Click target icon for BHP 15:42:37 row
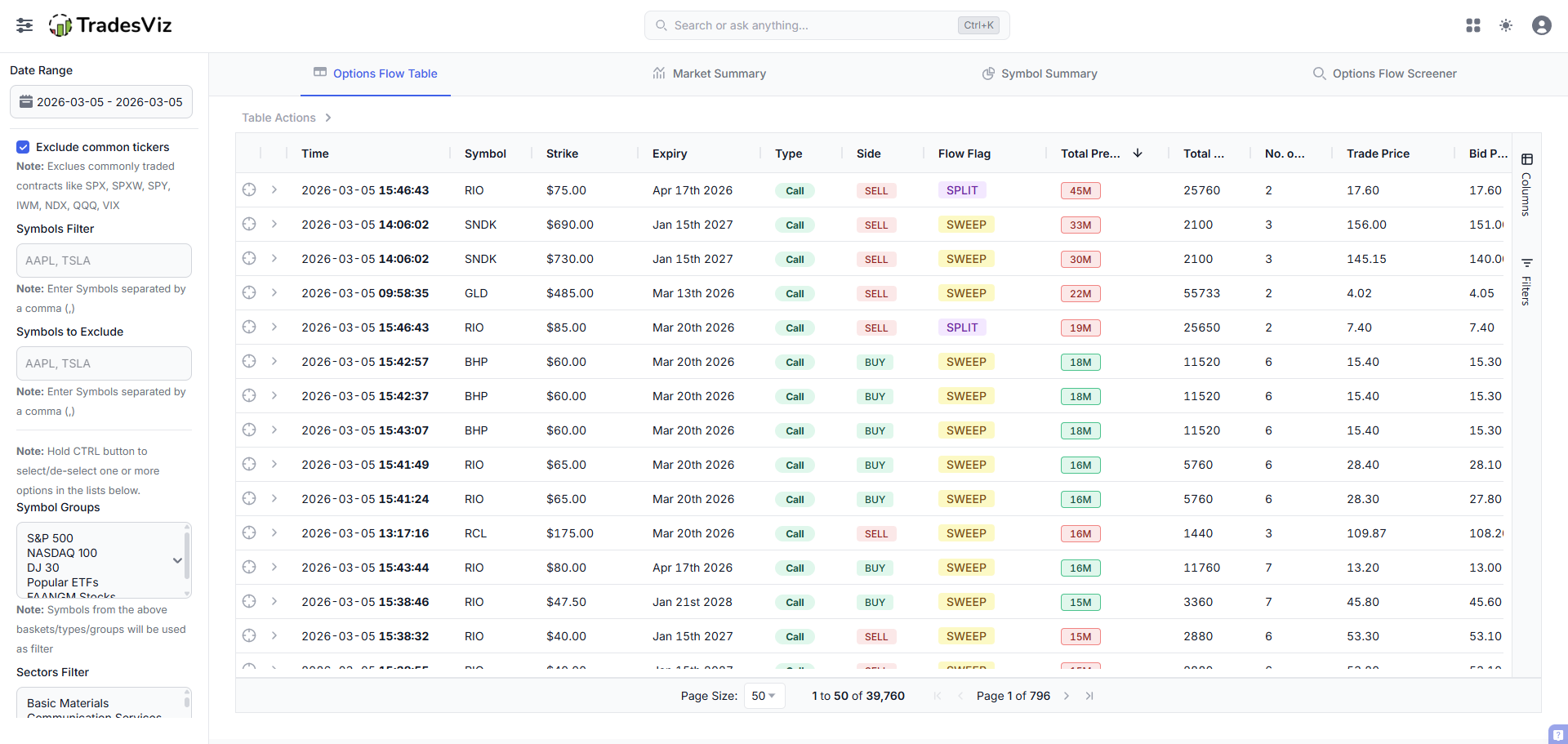The width and height of the screenshot is (1568, 744). click(x=249, y=396)
